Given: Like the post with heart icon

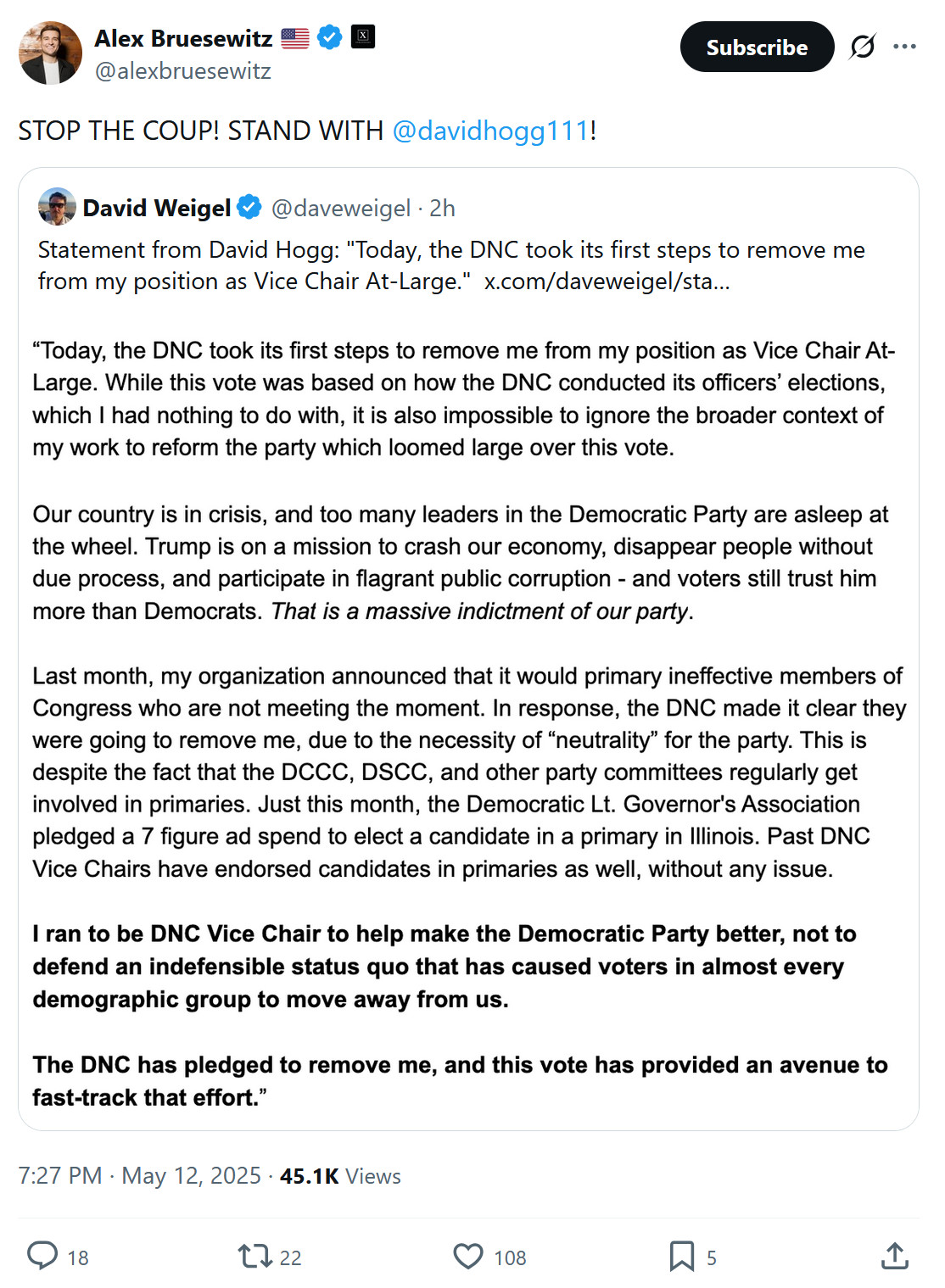Looking at the screenshot, I should coord(467,1256).
